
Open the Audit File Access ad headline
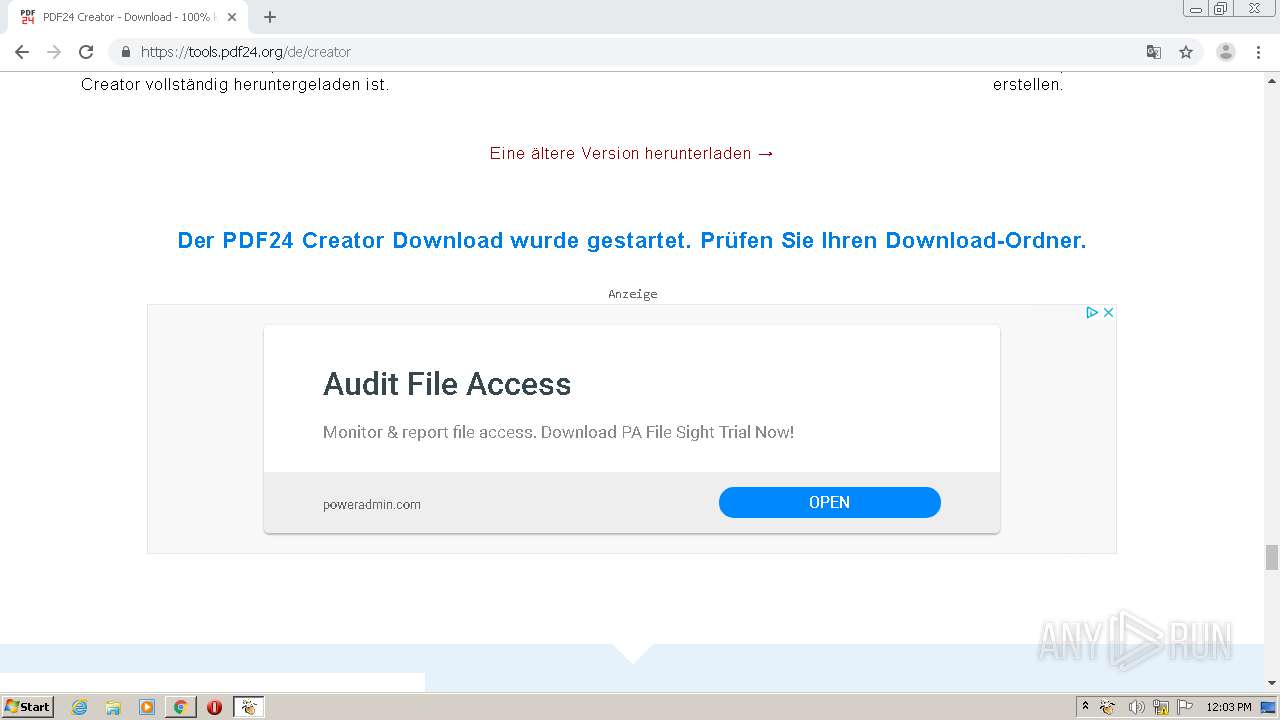[447, 384]
